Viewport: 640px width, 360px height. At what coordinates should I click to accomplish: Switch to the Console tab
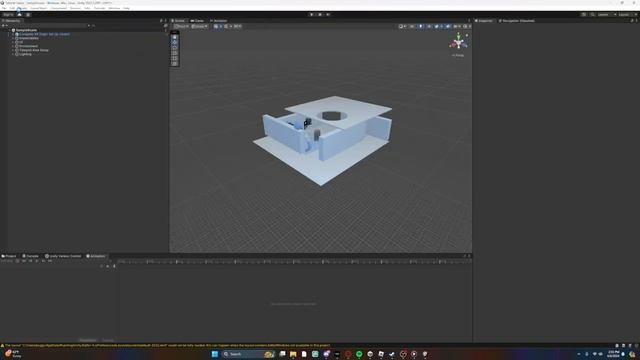[x=30, y=256]
